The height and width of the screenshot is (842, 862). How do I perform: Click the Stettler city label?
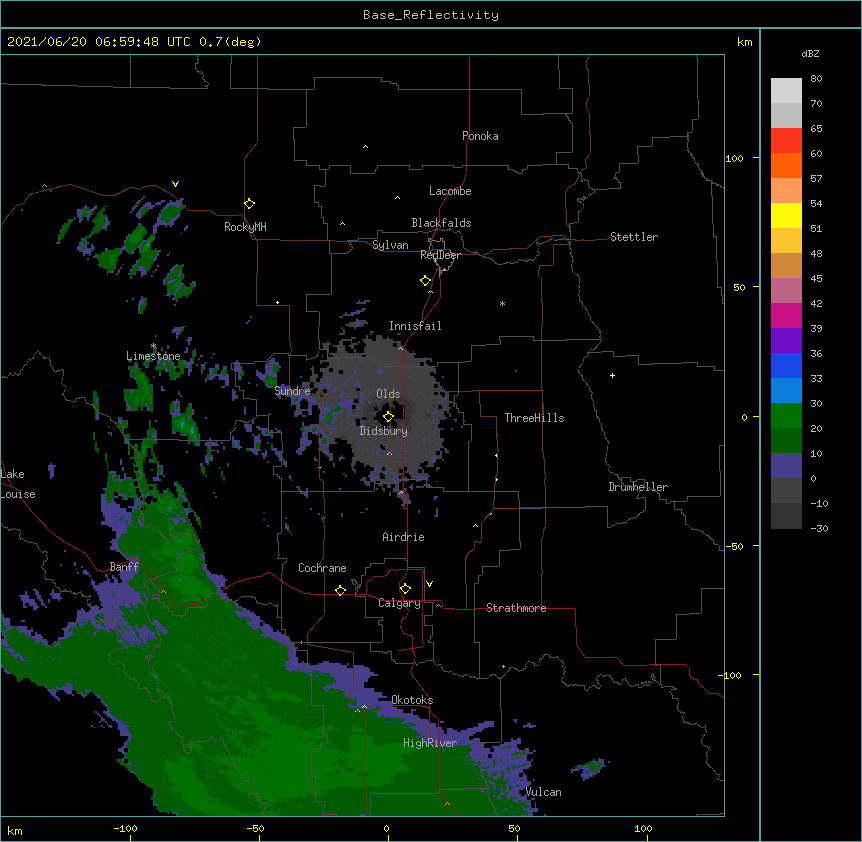tap(634, 237)
